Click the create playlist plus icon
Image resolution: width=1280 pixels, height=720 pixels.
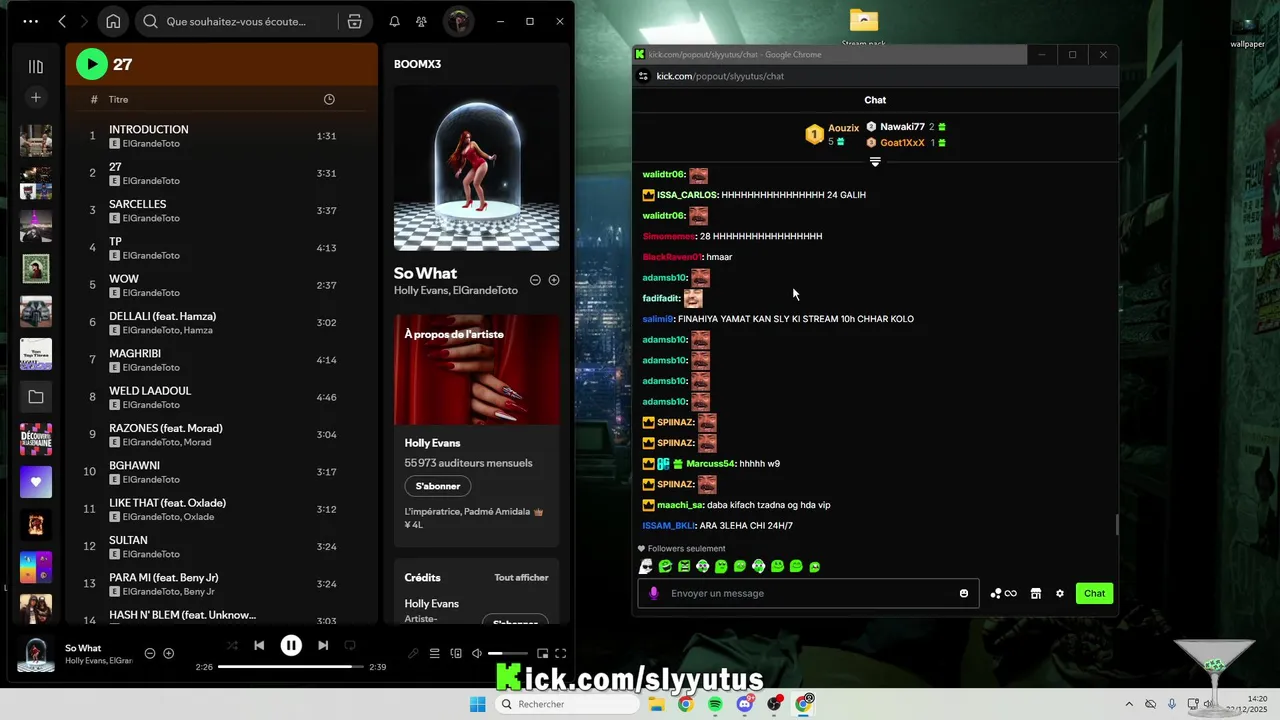[x=36, y=97]
